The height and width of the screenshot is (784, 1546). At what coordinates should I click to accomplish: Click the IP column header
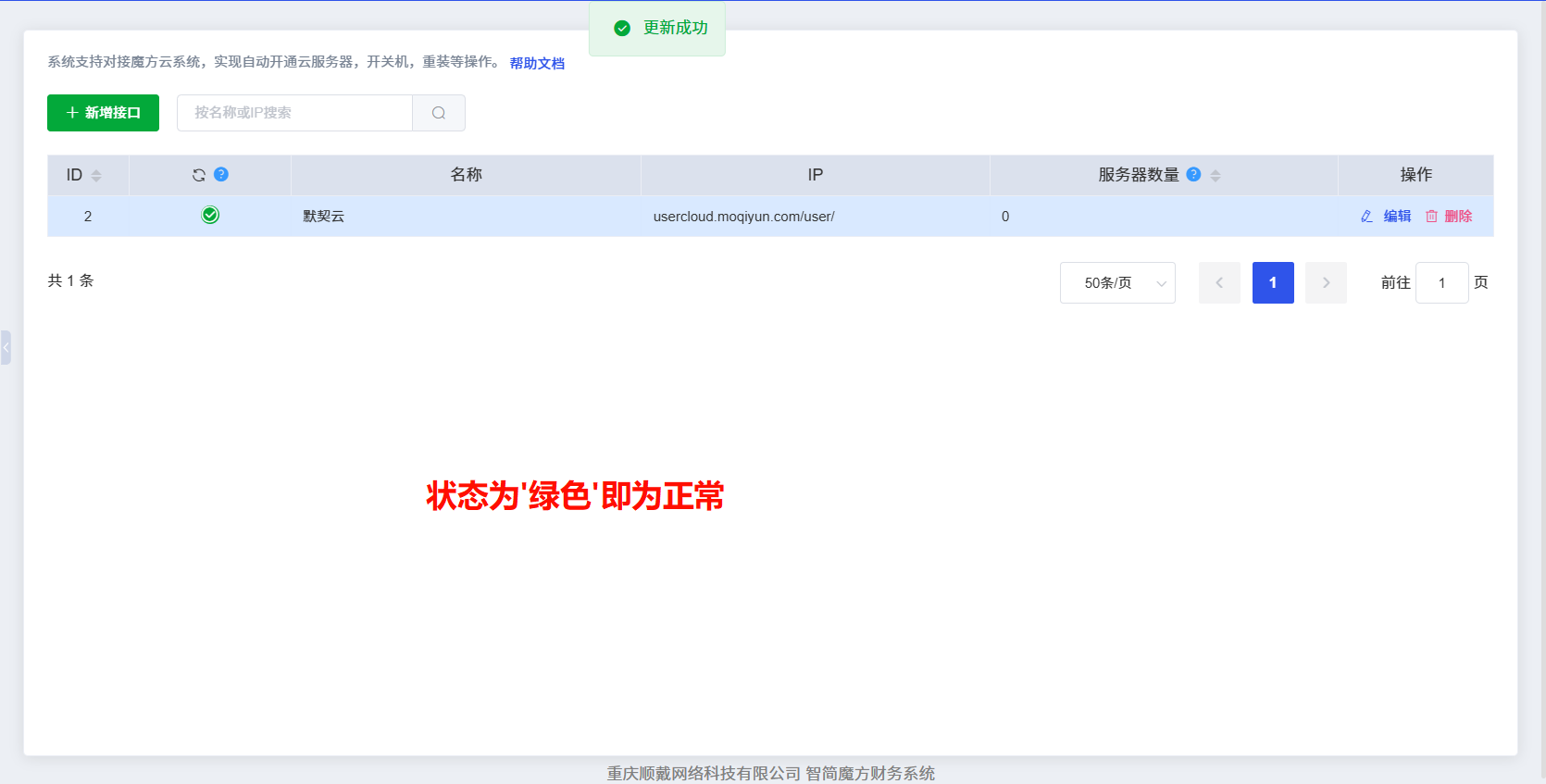pyautogui.click(x=815, y=175)
